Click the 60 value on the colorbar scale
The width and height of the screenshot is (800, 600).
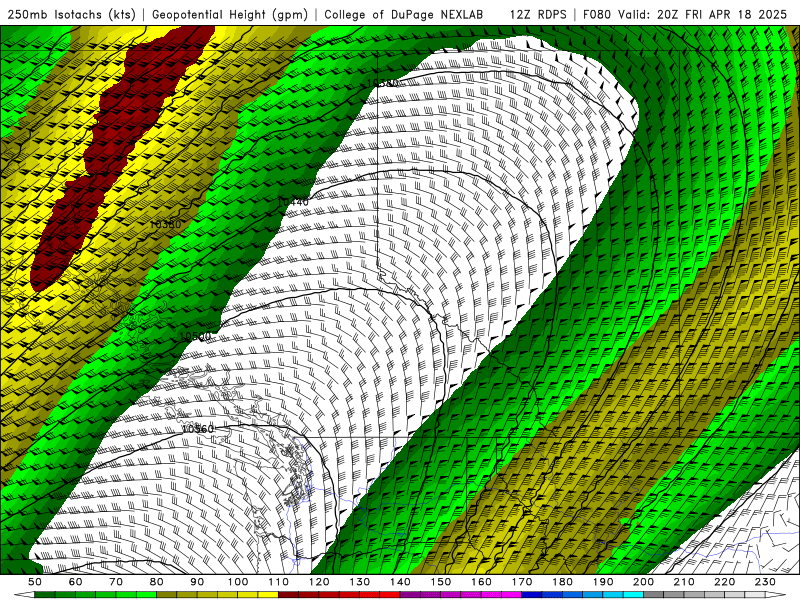(76, 582)
